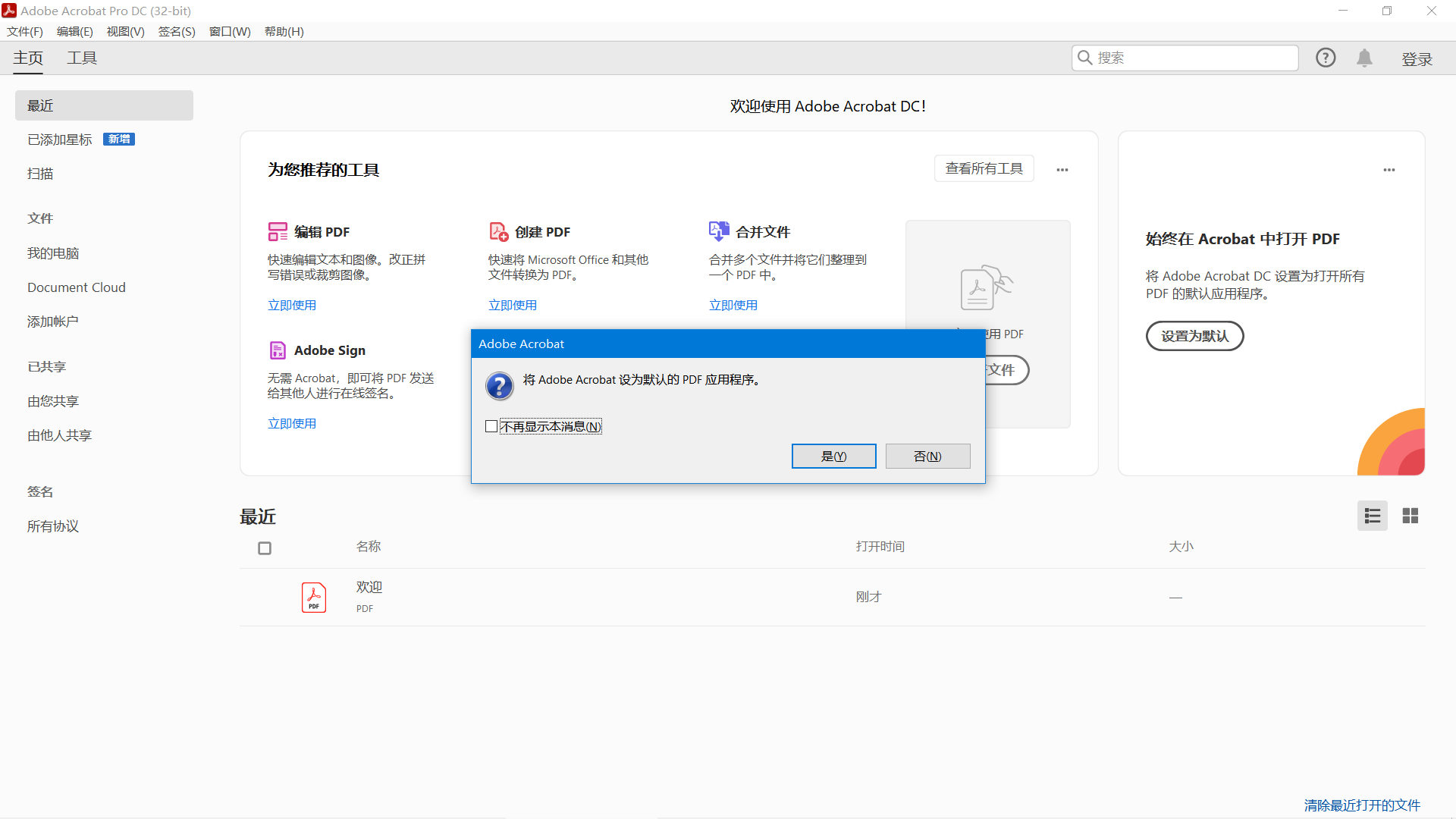Sort by 大小 column header
Screen dimensions: 1456x819
(x=1181, y=546)
